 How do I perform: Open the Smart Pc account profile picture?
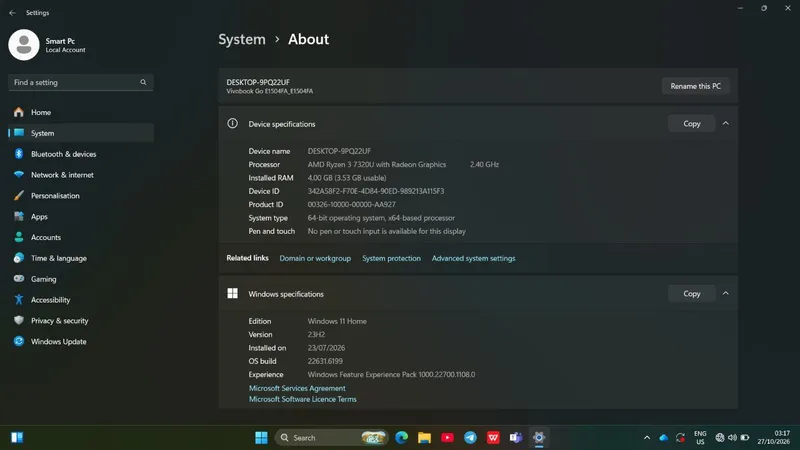coord(23,45)
